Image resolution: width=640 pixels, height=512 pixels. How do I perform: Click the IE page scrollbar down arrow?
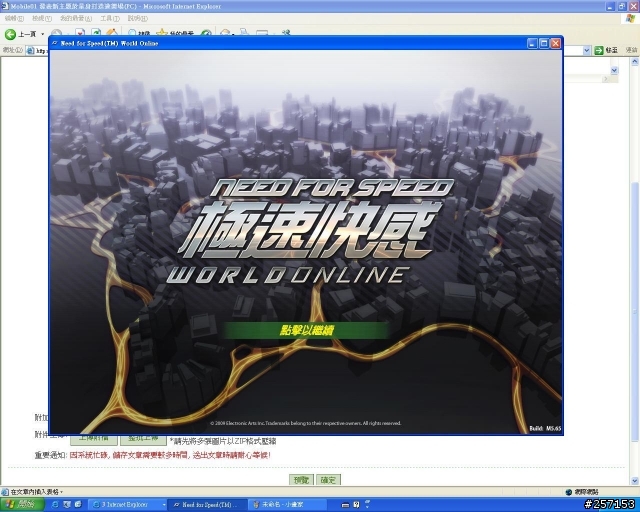coord(635,481)
